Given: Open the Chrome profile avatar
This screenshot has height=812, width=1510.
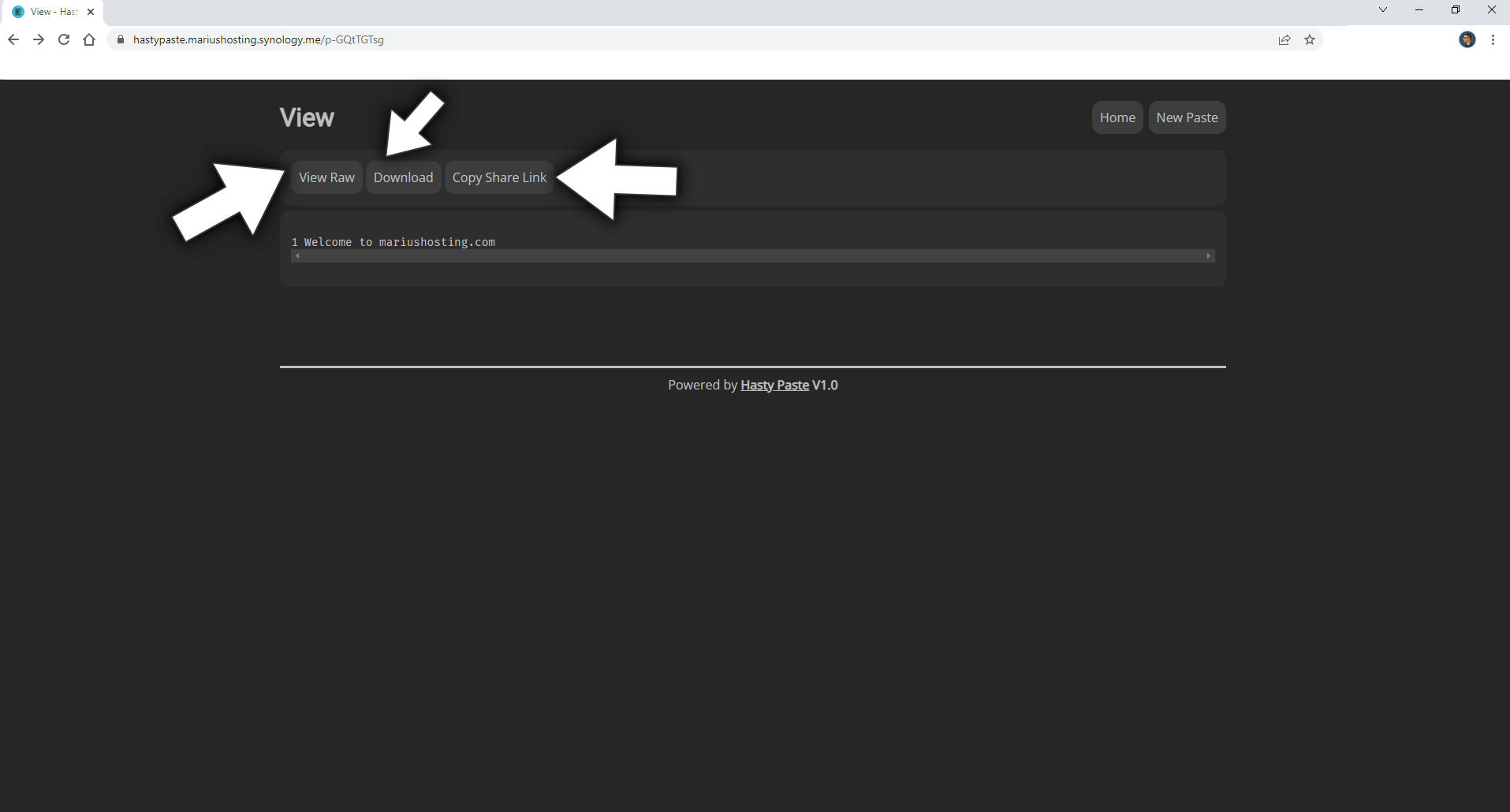Looking at the screenshot, I should 1467,39.
